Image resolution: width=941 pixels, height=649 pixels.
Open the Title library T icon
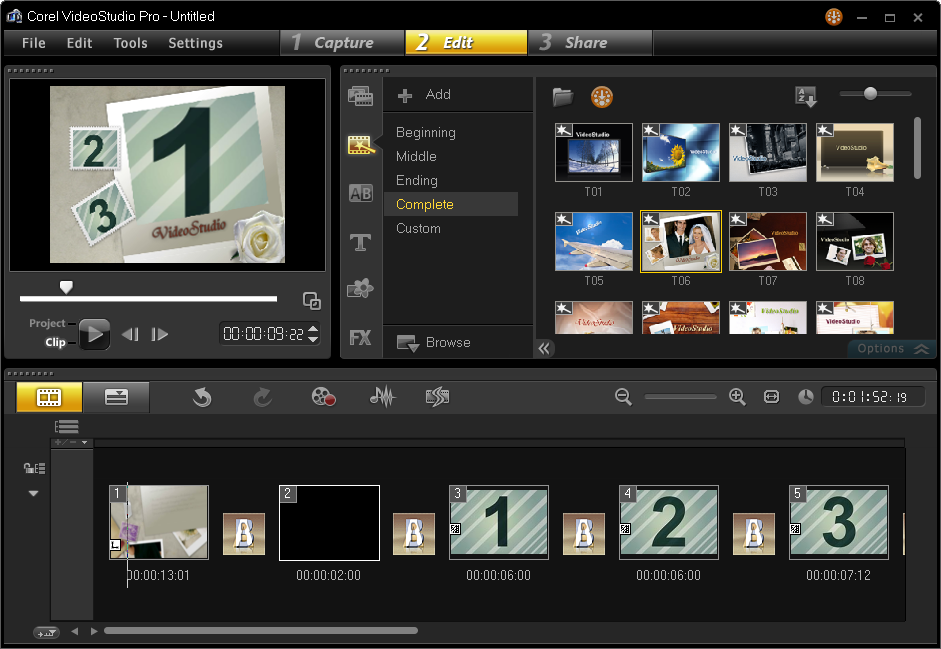(360, 241)
